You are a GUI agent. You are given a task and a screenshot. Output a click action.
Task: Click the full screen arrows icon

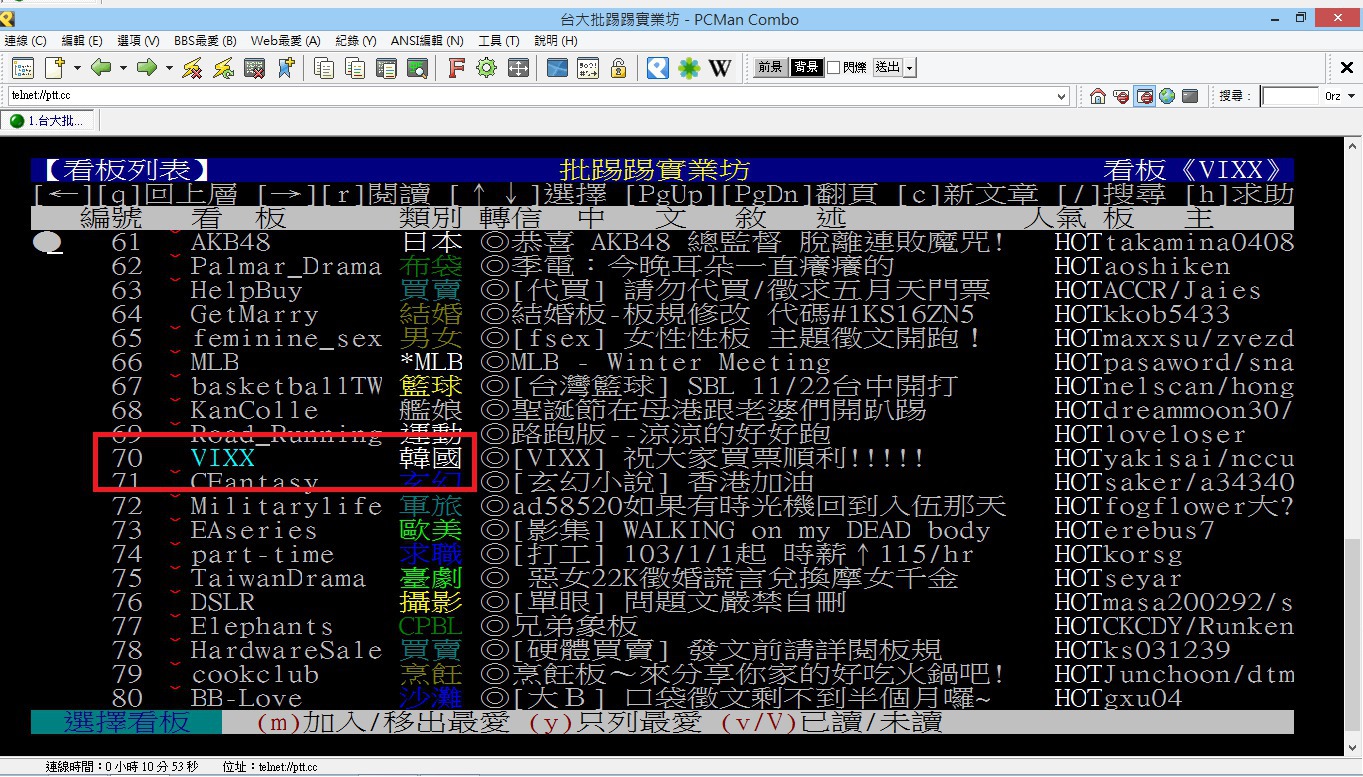point(518,68)
